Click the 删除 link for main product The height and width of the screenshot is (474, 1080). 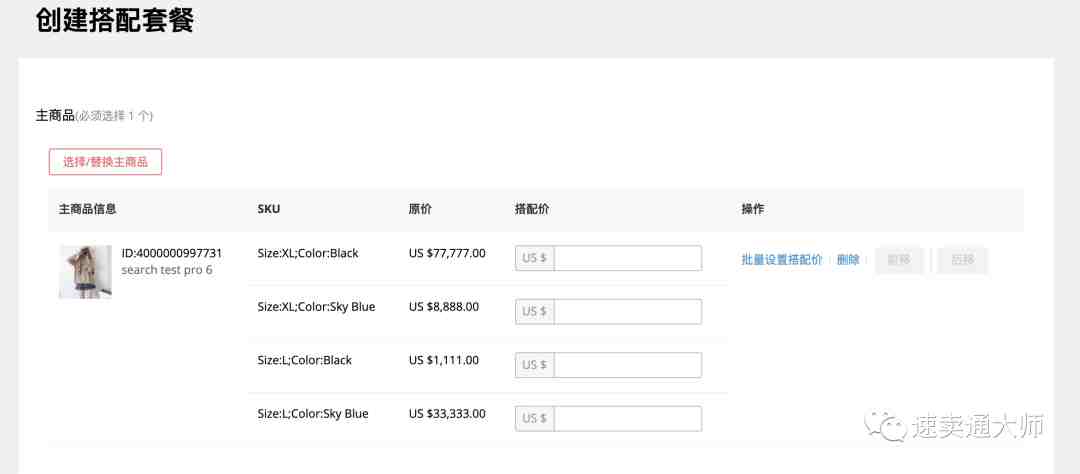coord(848,260)
